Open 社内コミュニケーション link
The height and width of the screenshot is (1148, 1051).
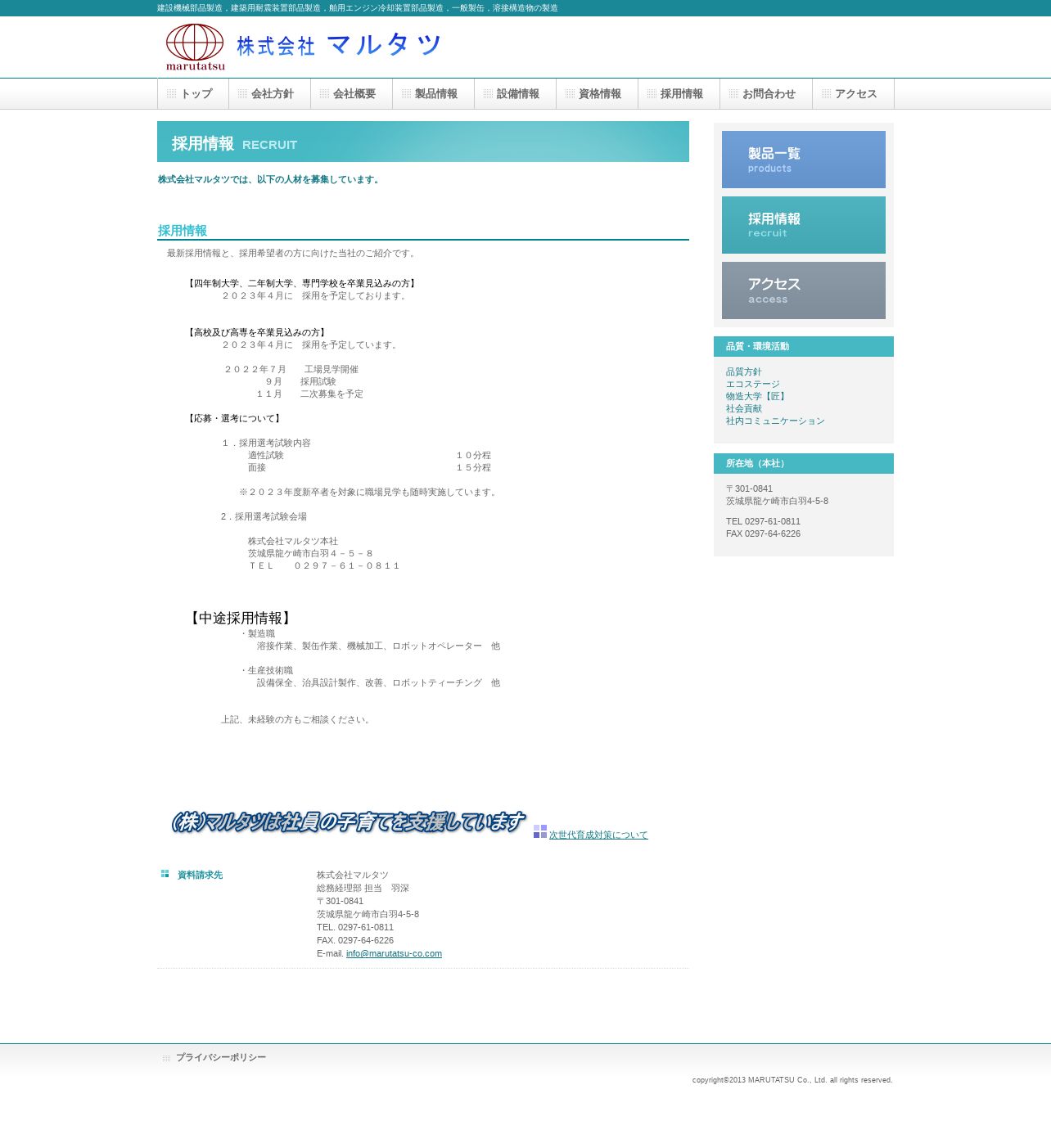(x=775, y=421)
